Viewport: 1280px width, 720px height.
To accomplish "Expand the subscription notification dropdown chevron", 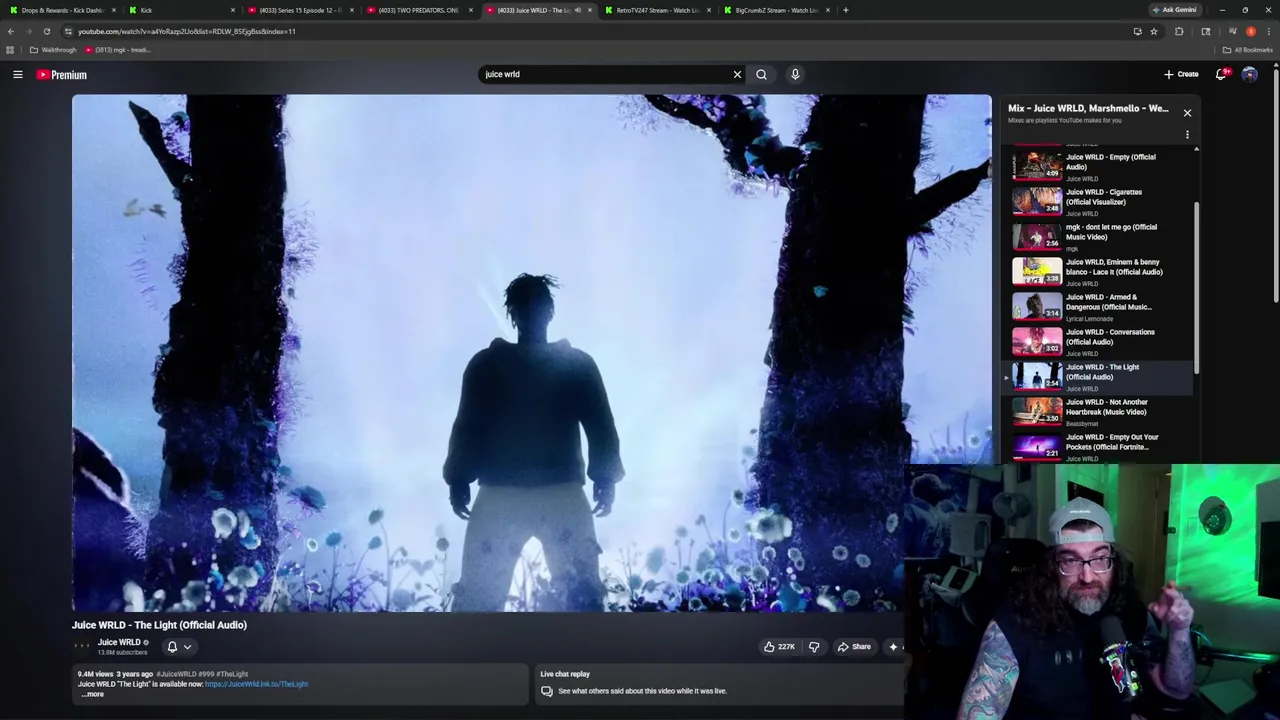I will tap(187, 647).
